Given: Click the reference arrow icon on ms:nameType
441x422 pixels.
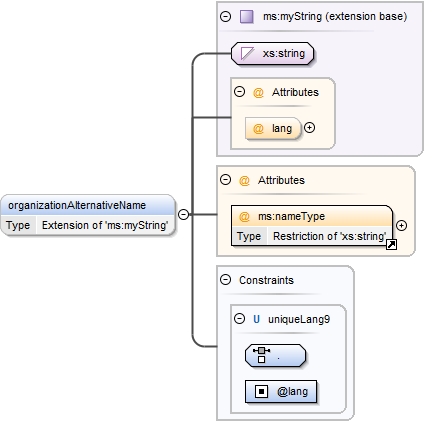Looking at the screenshot, I should [x=391, y=245].
